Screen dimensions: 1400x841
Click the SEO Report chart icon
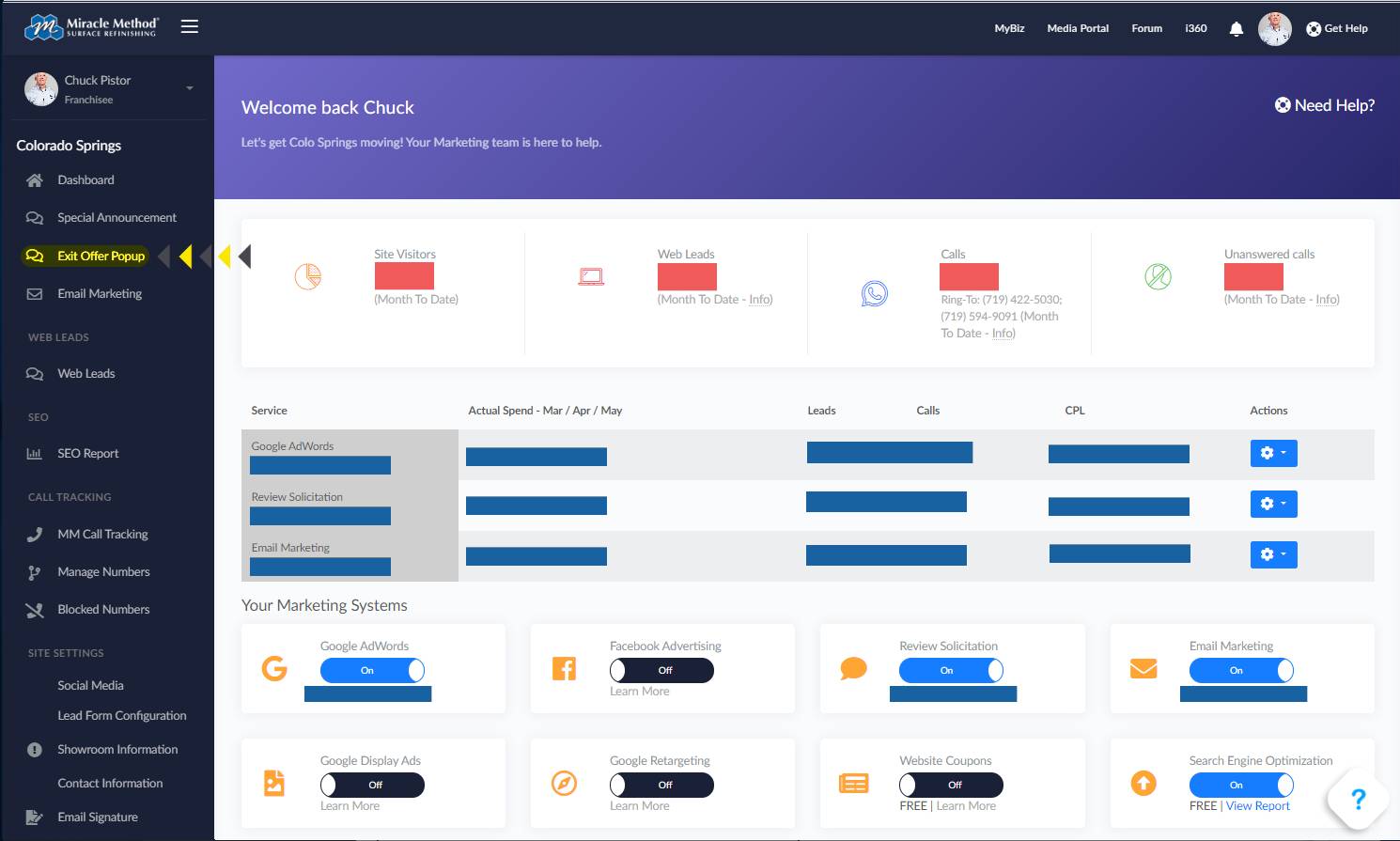pyautogui.click(x=35, y=454)
